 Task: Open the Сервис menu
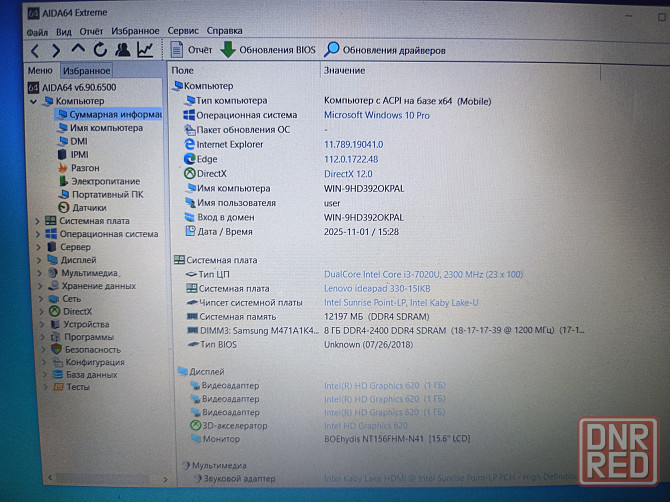point(183,31)
